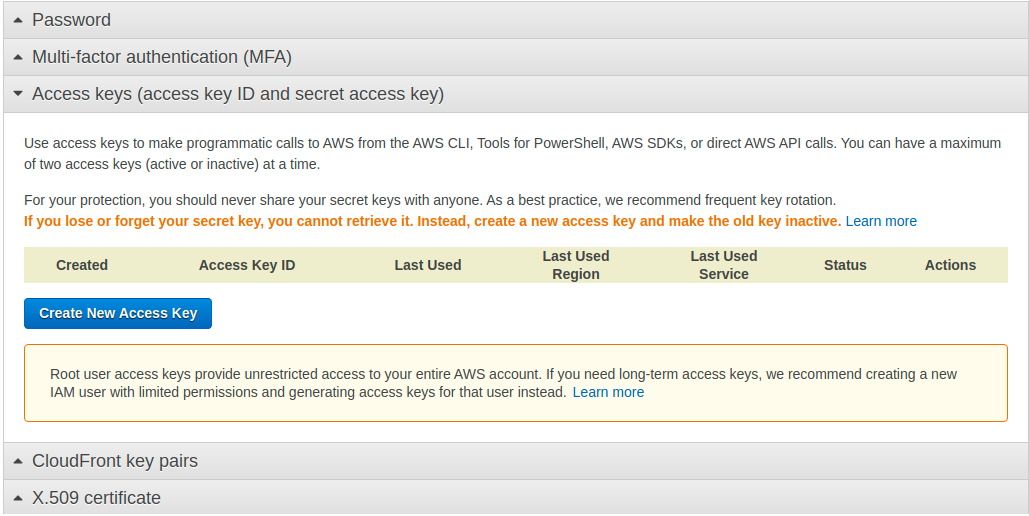The image size is (1029, 516).
Task: Select the Last Used Region column header
Action: pyautogui.click(x=576, y=265)
